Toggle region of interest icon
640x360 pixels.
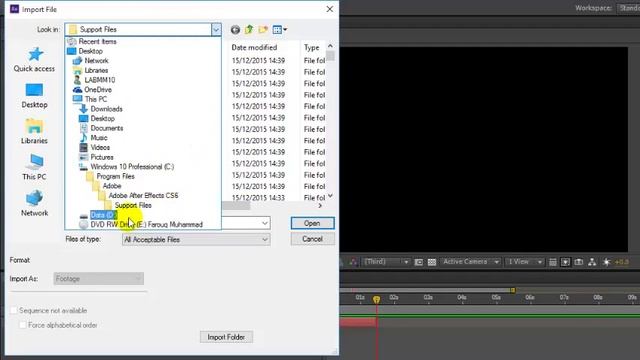coord(418,262)
